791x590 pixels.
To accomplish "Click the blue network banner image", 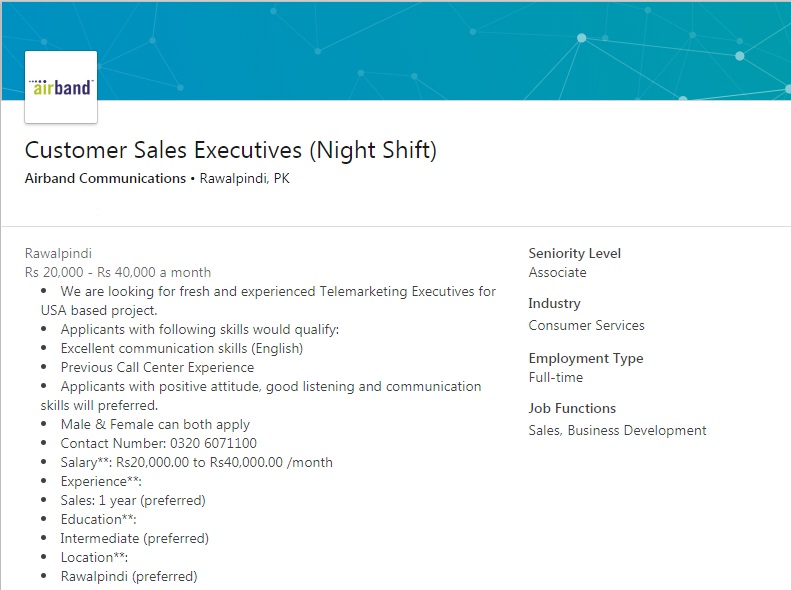I will pos(450,50).
